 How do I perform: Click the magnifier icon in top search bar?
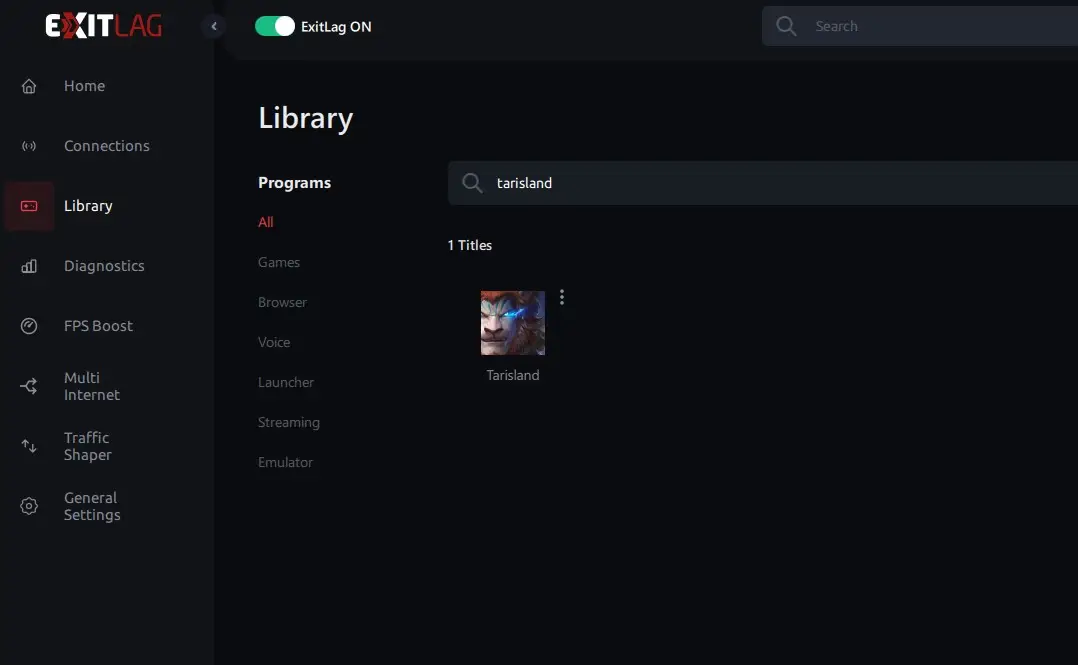tap(786, 26)
